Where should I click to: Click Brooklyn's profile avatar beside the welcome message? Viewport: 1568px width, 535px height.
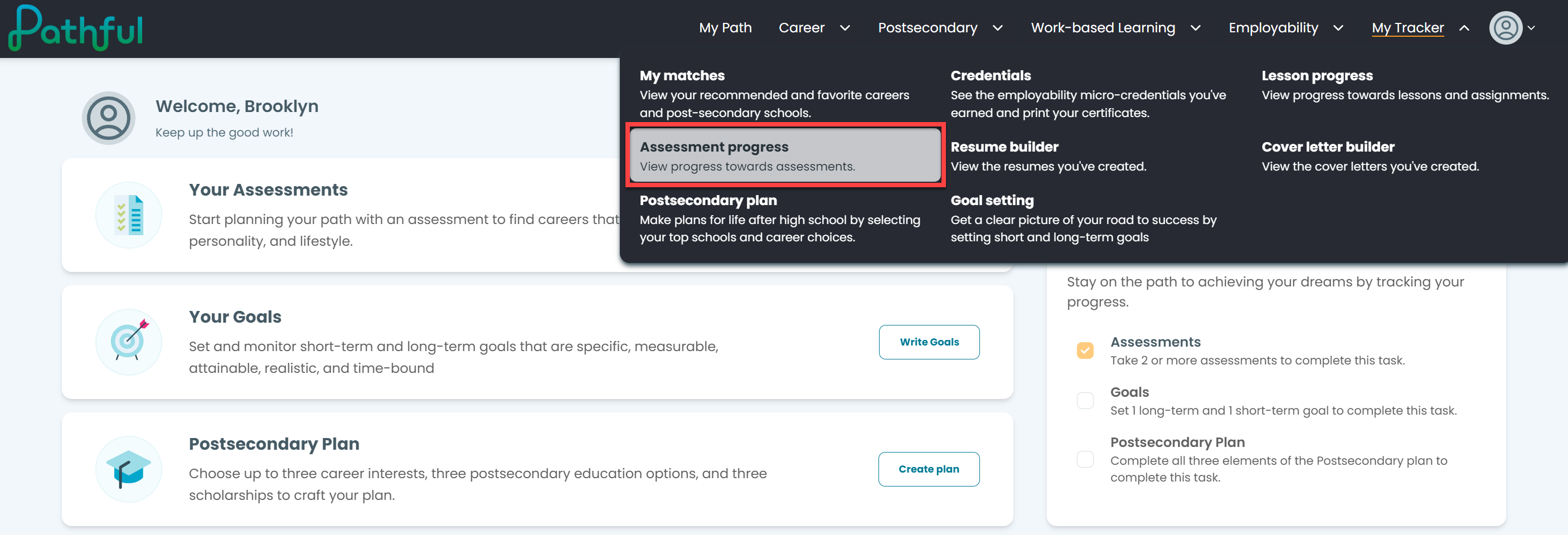[x=108, y=118]
